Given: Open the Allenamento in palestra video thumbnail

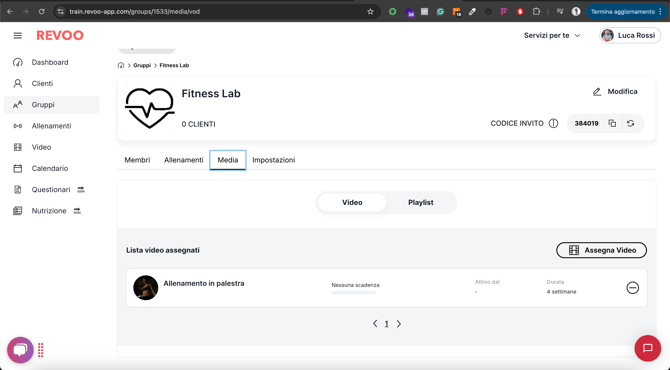Looking at the screenshot, I should (146, 288).
